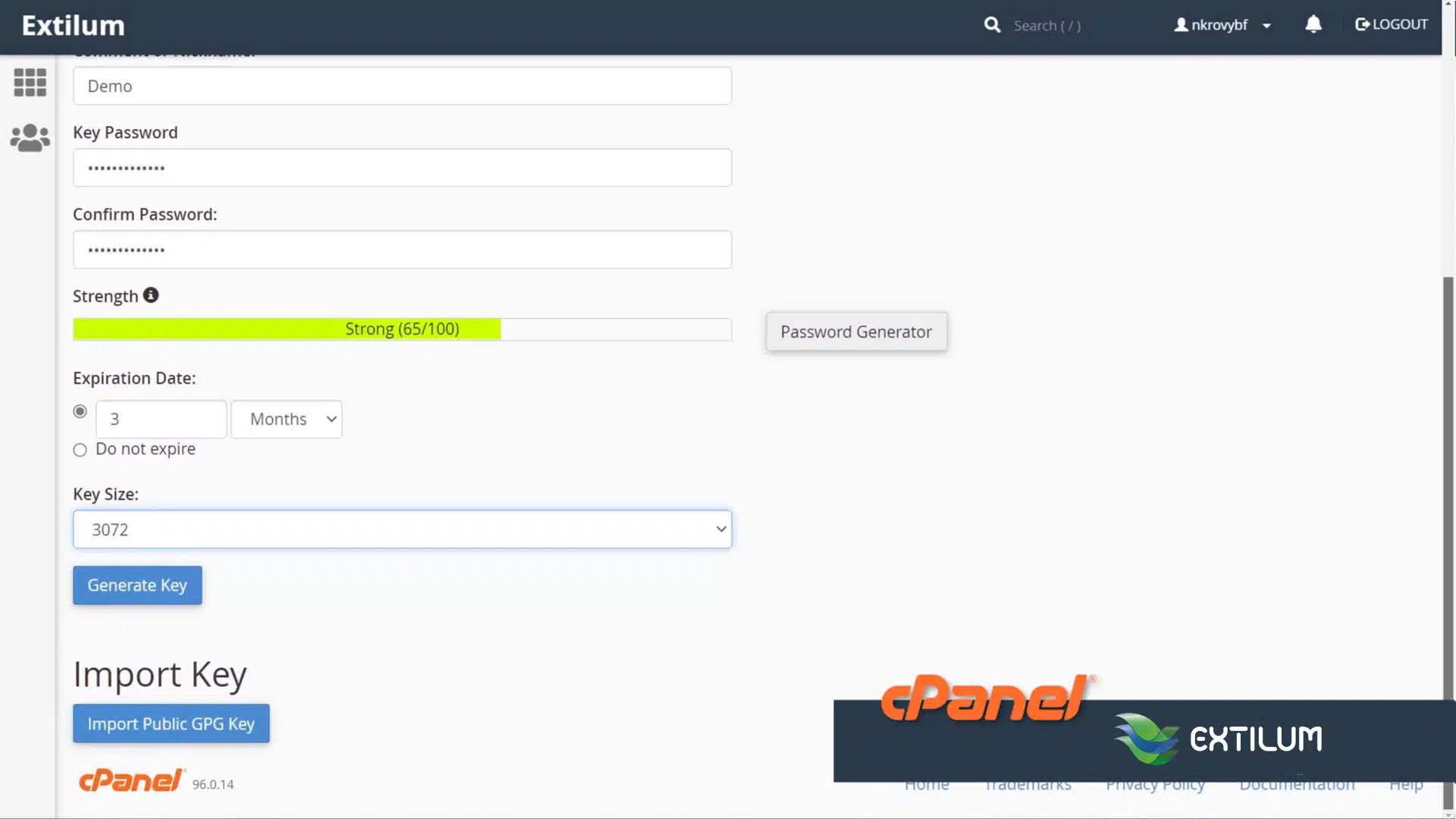Open the apps grid icon in sidebar
This screenshot has height=819, width=1456.
tap(30, 82)
